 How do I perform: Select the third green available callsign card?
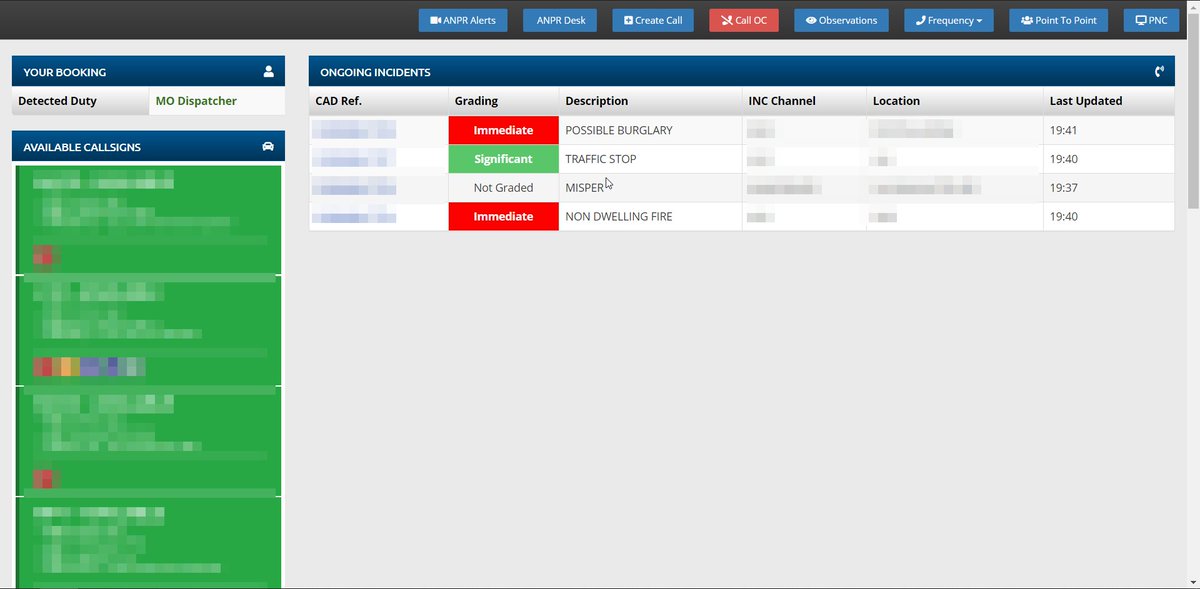[148, 442]
